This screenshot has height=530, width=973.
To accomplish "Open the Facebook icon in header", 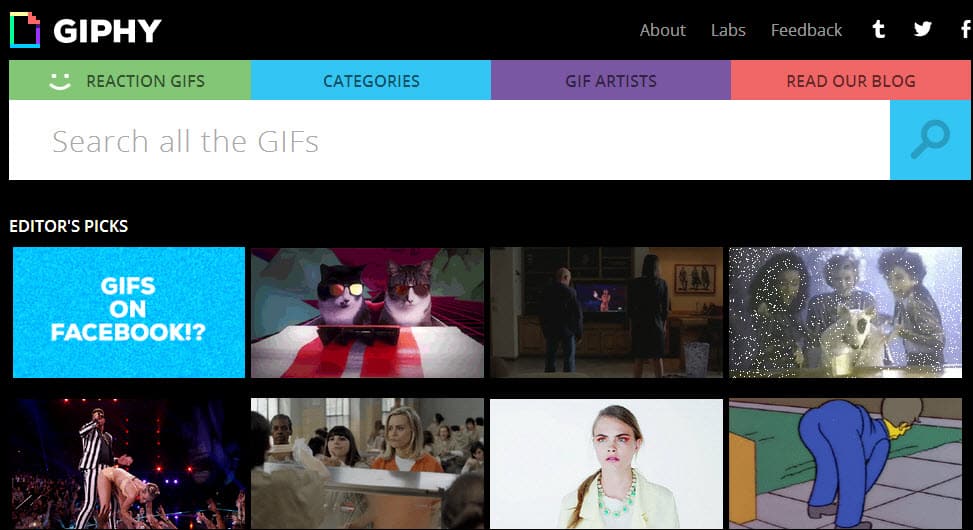I will (x=966, y=29).
